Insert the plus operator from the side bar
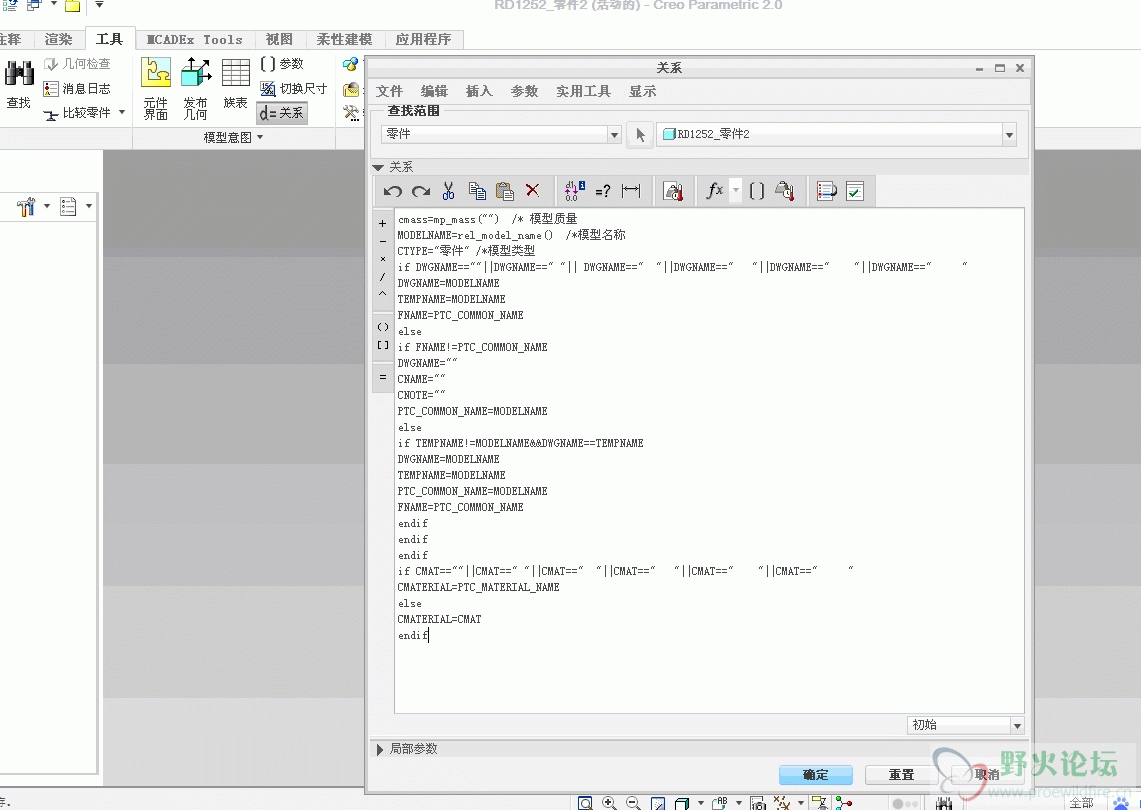This screenshot has height=810, width=1141. pos(383,223)
